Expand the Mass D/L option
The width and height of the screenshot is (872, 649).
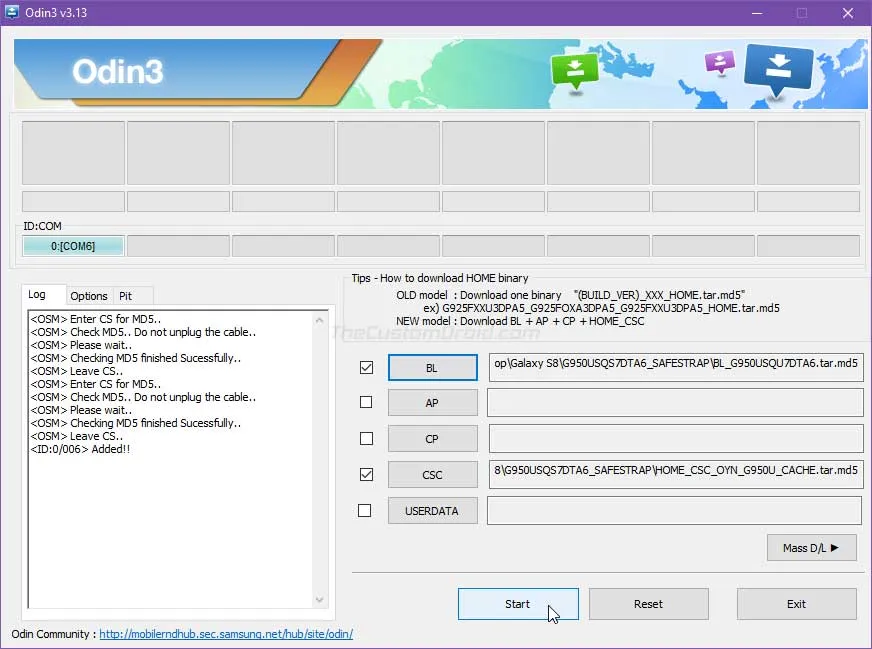(811, 547)
